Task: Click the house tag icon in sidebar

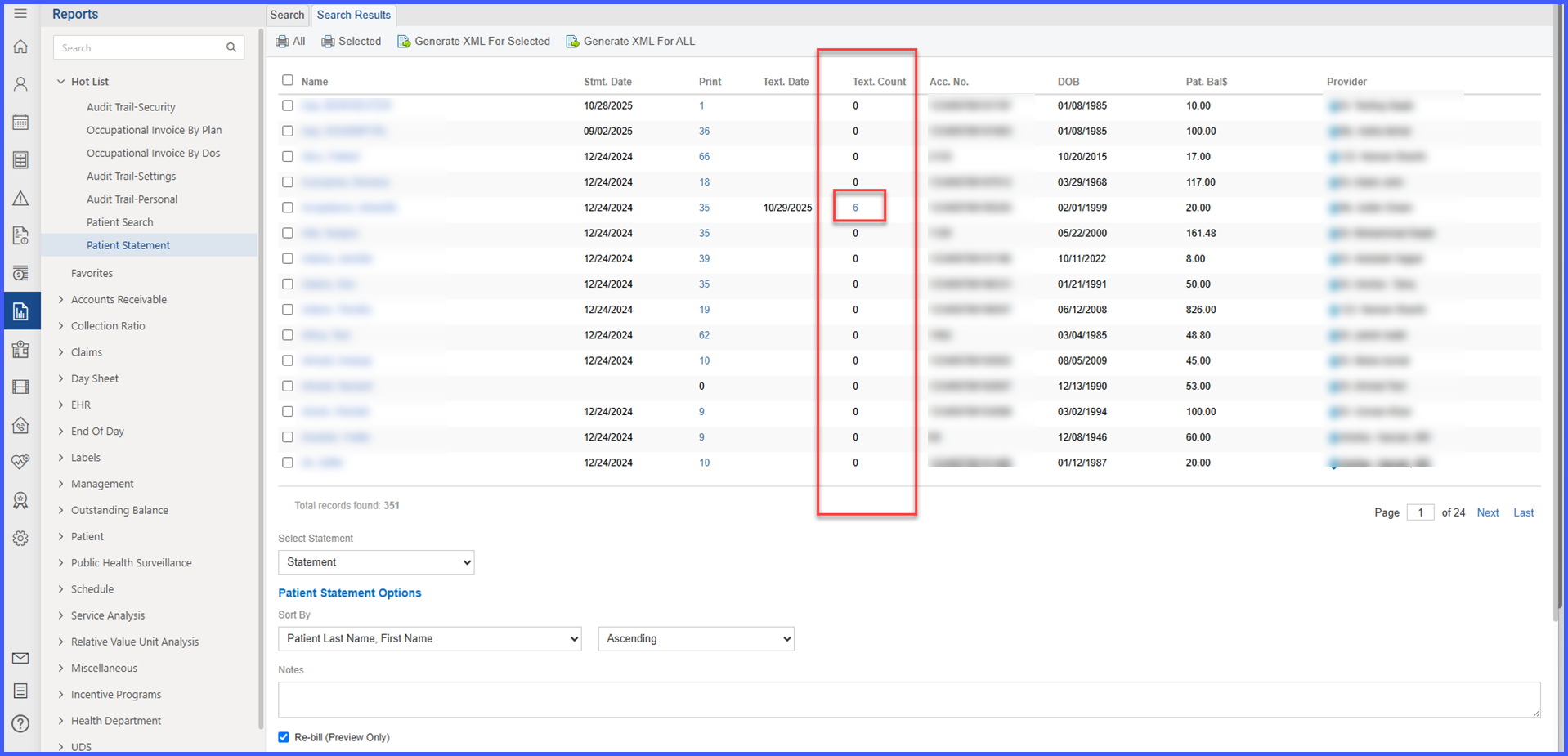Action: point(20,425)
